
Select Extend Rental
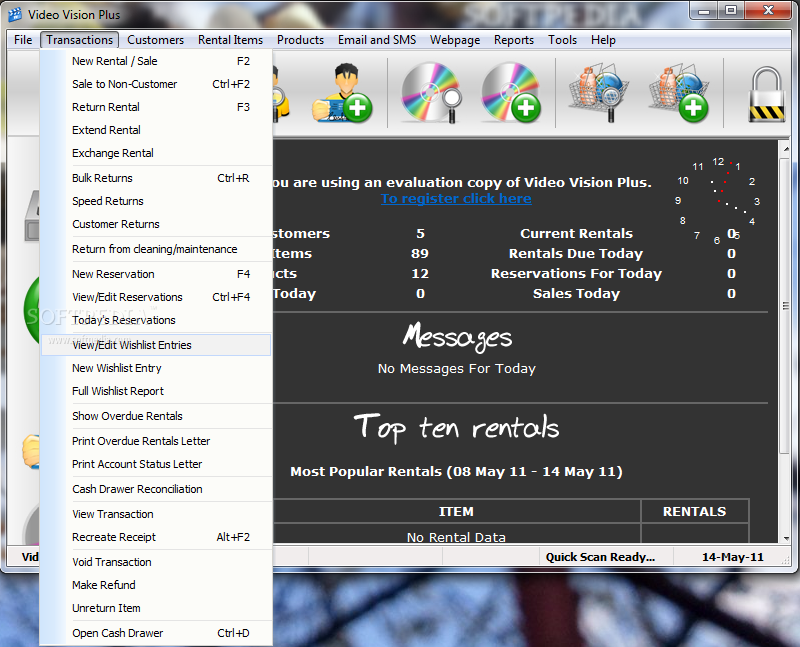(156, 130)
